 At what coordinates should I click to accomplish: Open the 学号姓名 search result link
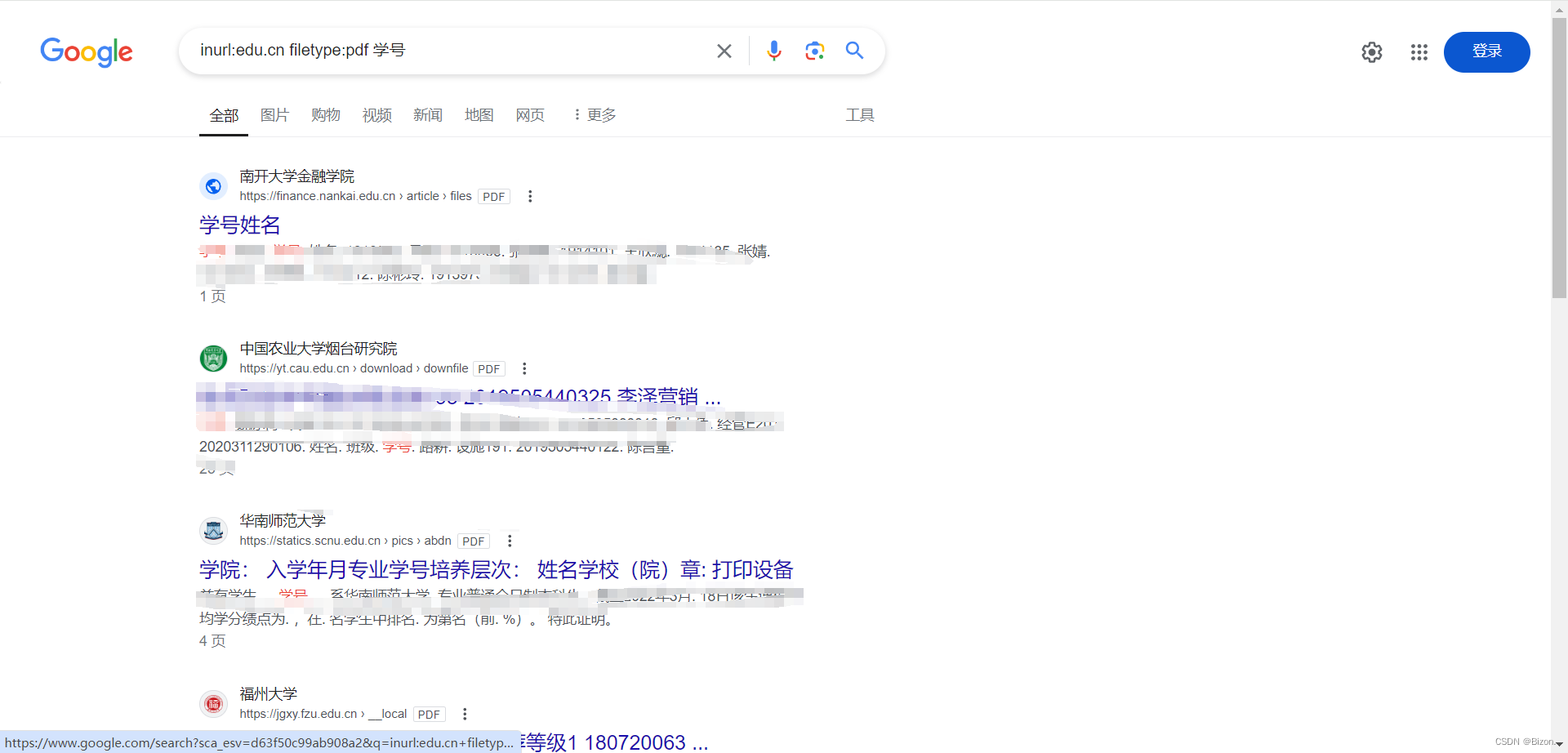pyautogui.click(x=239, y=225)
